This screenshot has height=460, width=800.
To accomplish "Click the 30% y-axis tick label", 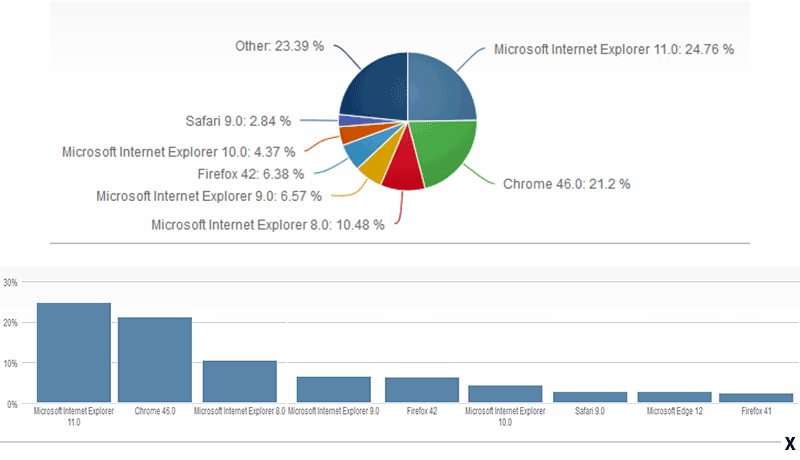I will pos(10,283).
